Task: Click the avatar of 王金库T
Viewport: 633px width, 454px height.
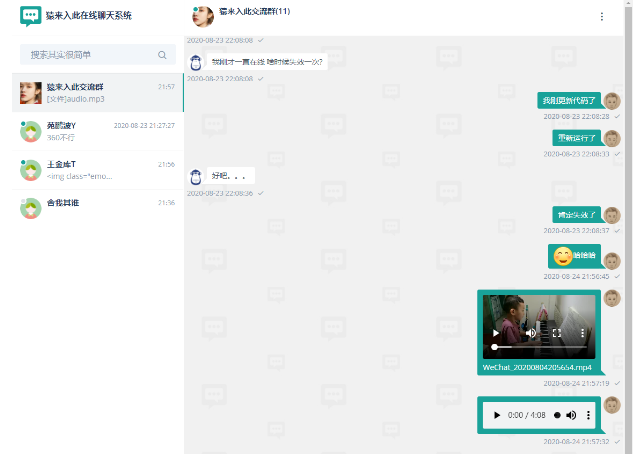Action: tap(31, 170)
